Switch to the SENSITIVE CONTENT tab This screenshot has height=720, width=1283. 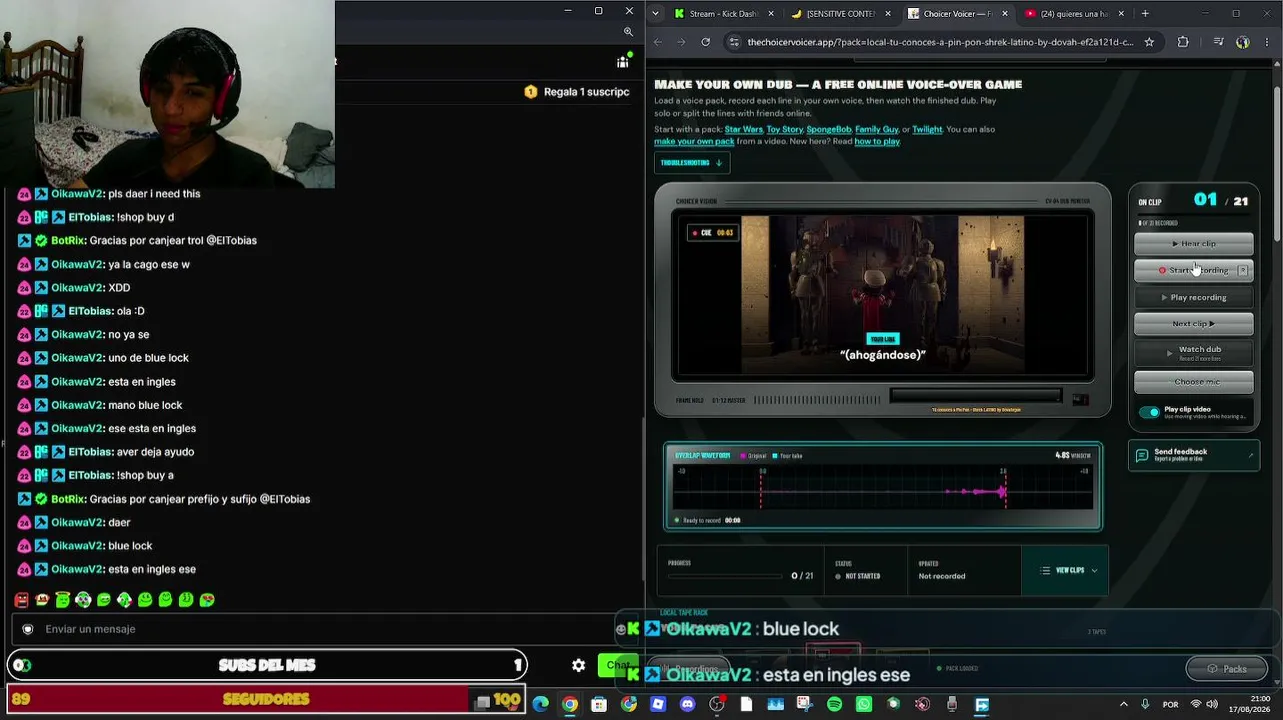point(838,14)
